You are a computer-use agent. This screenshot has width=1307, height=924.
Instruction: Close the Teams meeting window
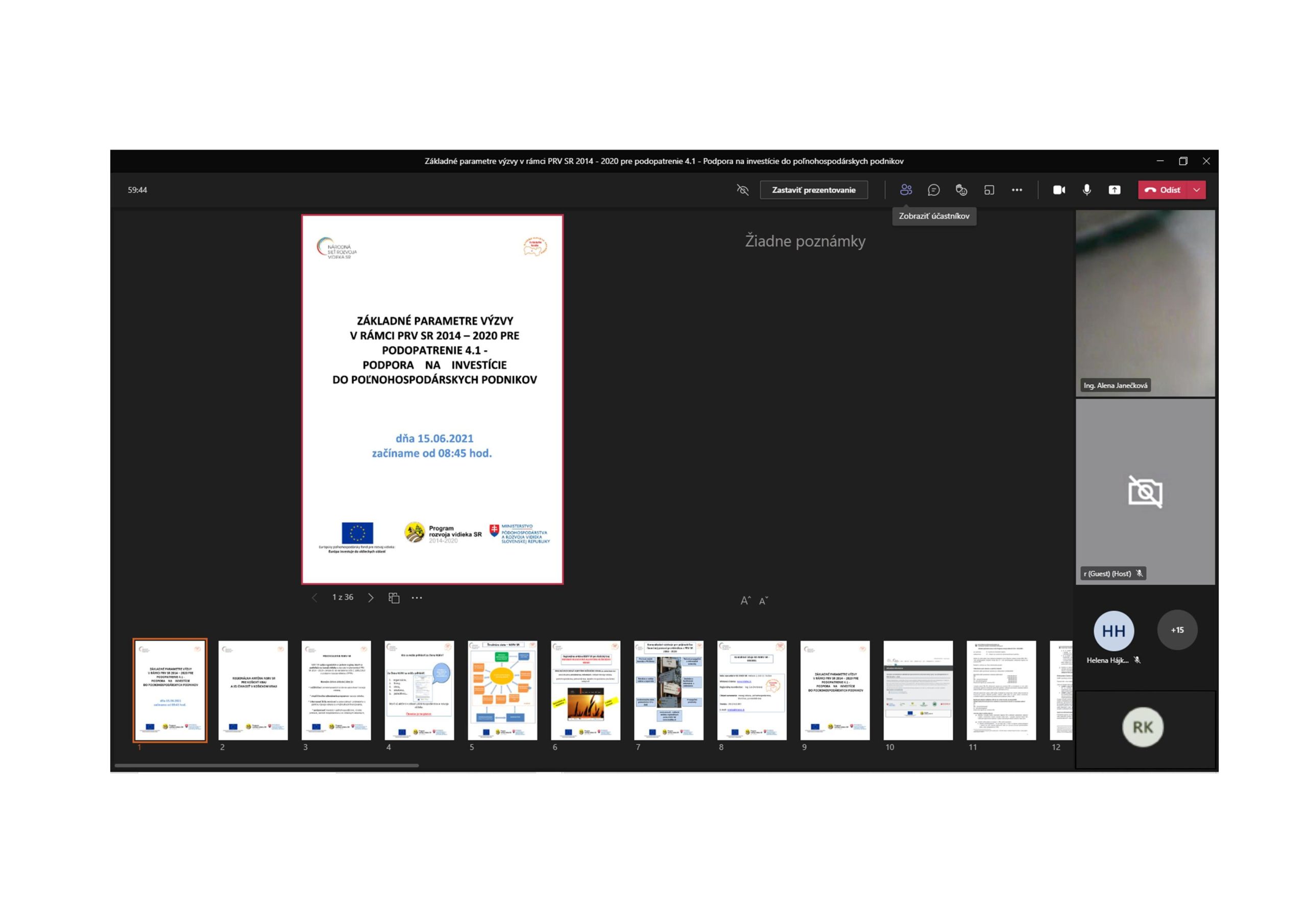(1206, 161)
